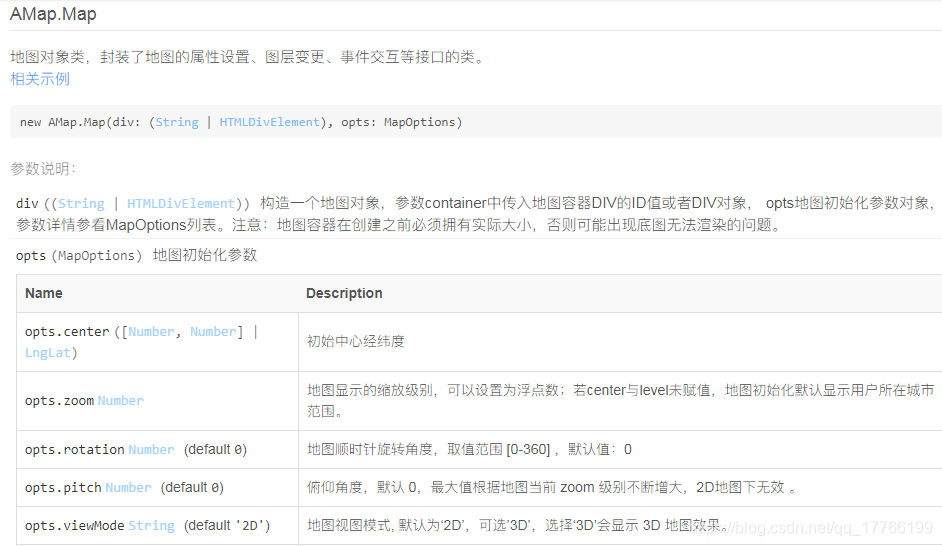Click second Number link in opts.center
This screenshot has width=942, height=546.
213,332
